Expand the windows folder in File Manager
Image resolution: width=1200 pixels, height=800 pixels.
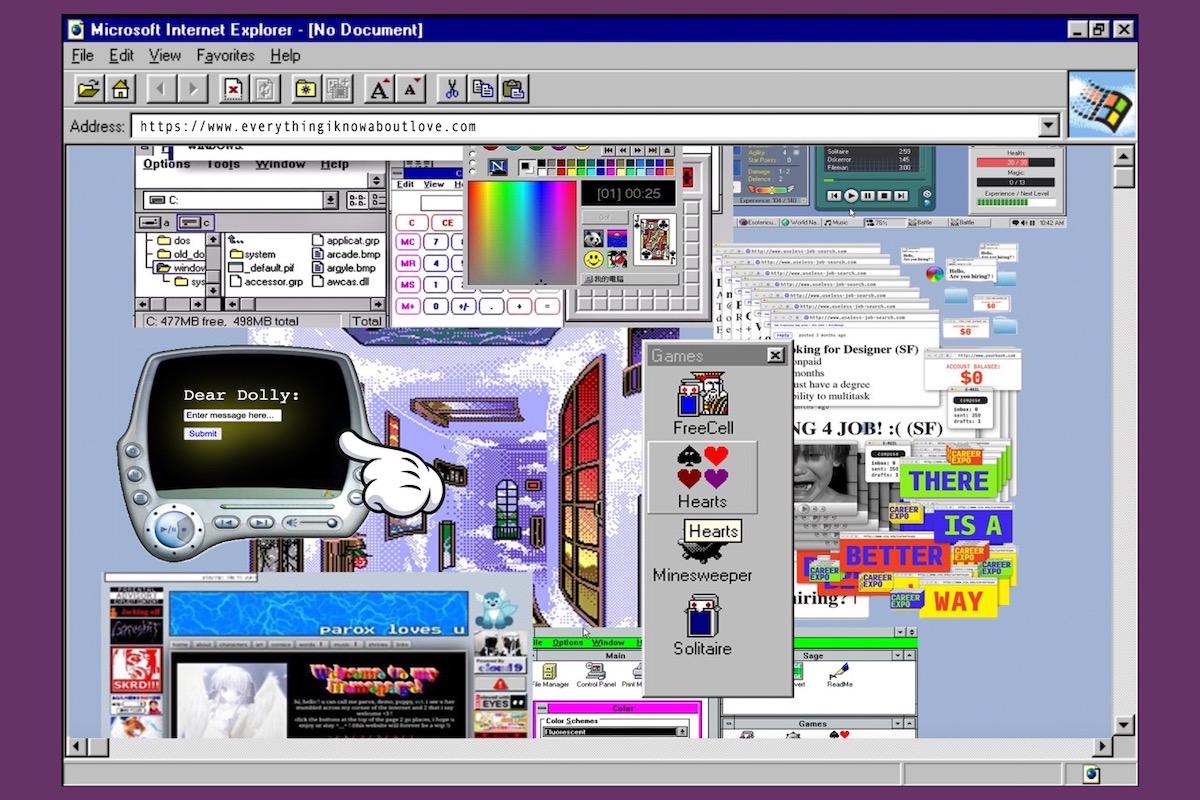click(180, 268)
